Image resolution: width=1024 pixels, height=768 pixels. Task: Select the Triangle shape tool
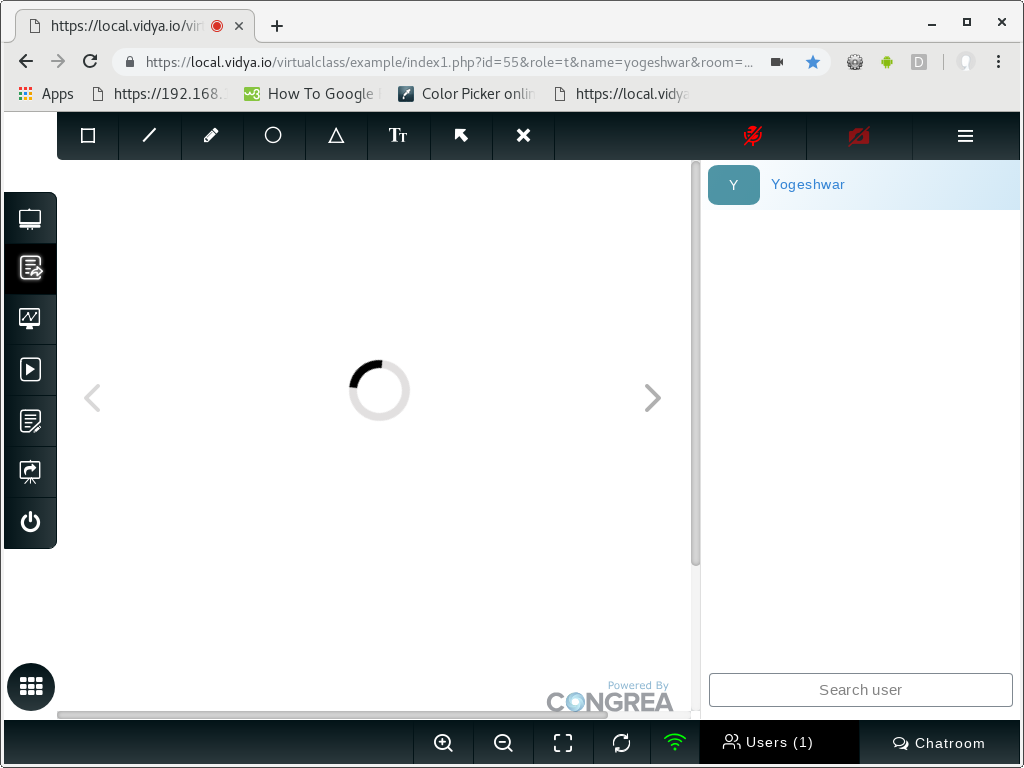tap(336, 136)
